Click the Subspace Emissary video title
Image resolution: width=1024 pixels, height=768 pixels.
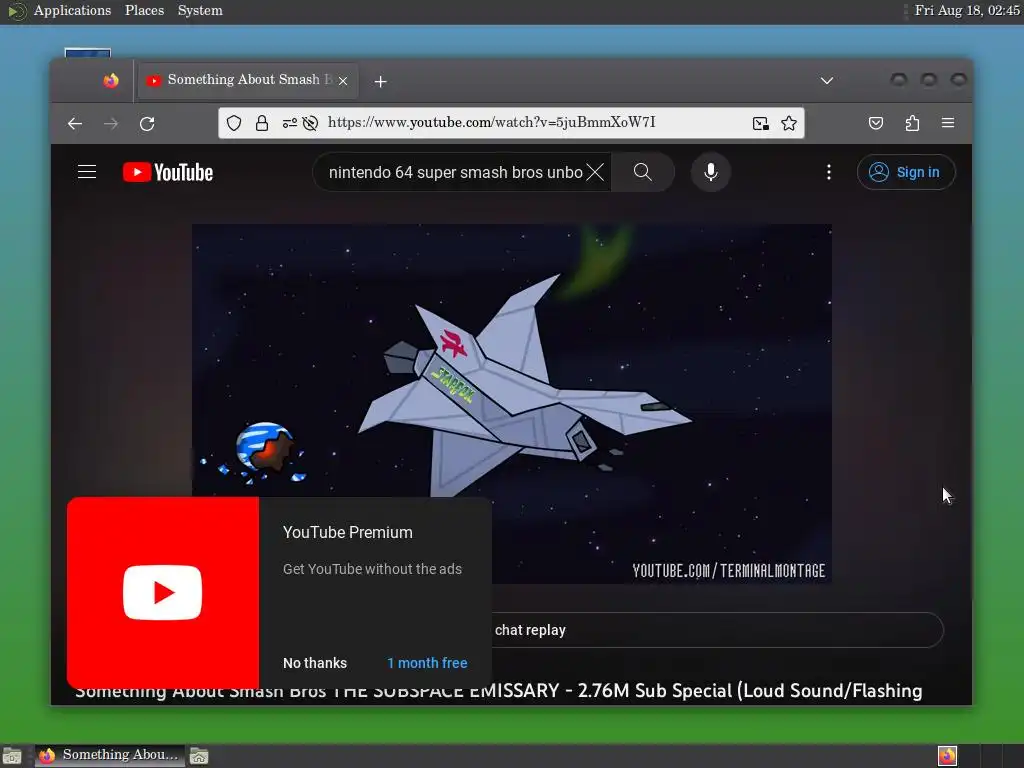pyautogui.click(x=498, y=691)
